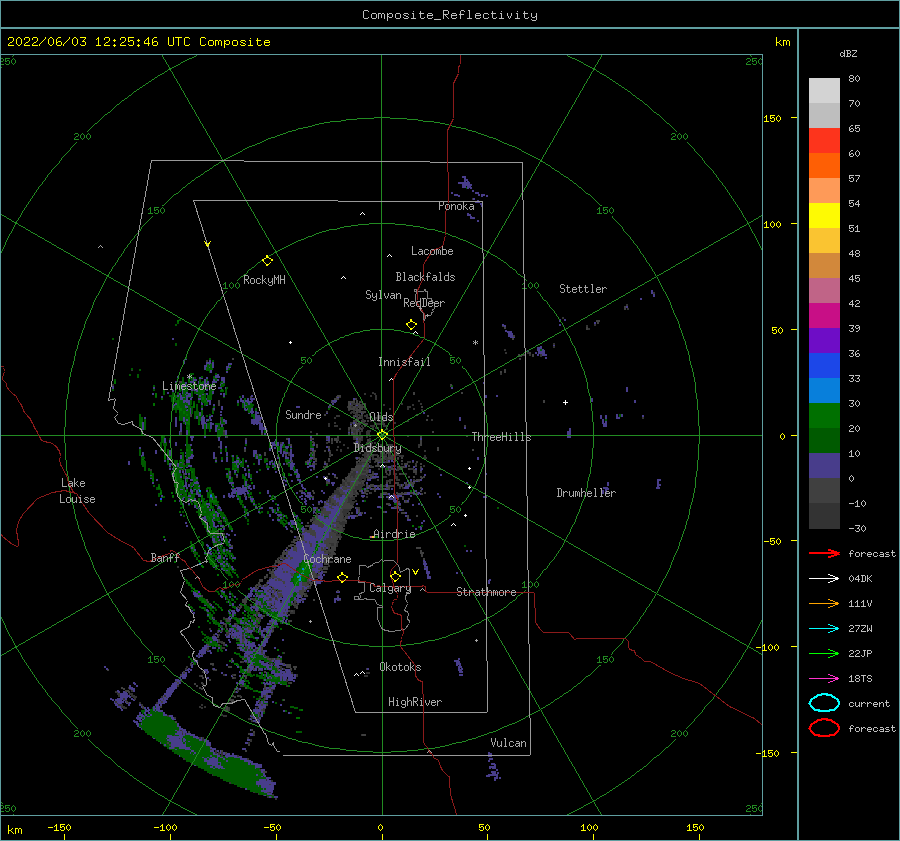Click the Airdrie city label
This screenshot has width=900, height=841.
click(394, 534)
